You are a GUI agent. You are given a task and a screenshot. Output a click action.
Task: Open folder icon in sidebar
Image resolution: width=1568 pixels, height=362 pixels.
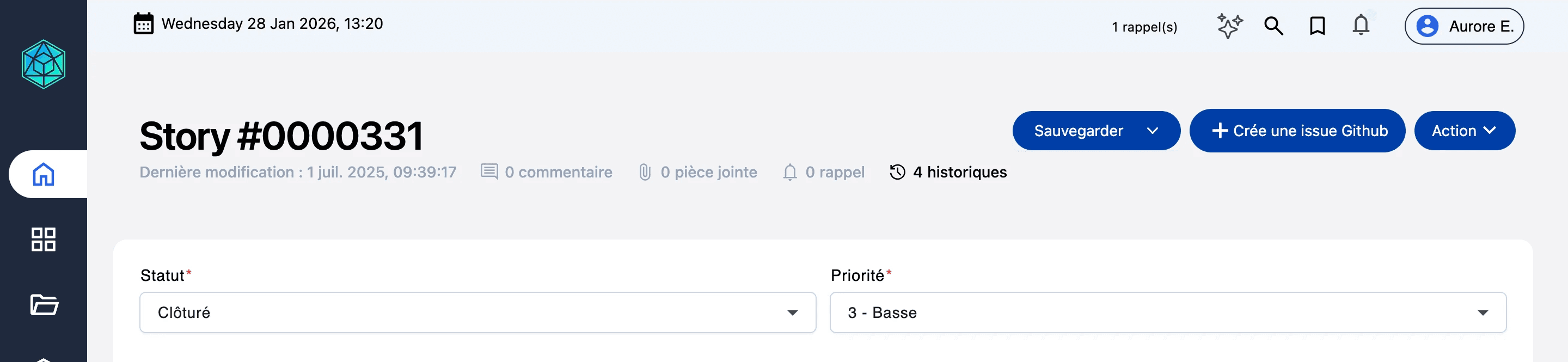[x=44, y=304]
